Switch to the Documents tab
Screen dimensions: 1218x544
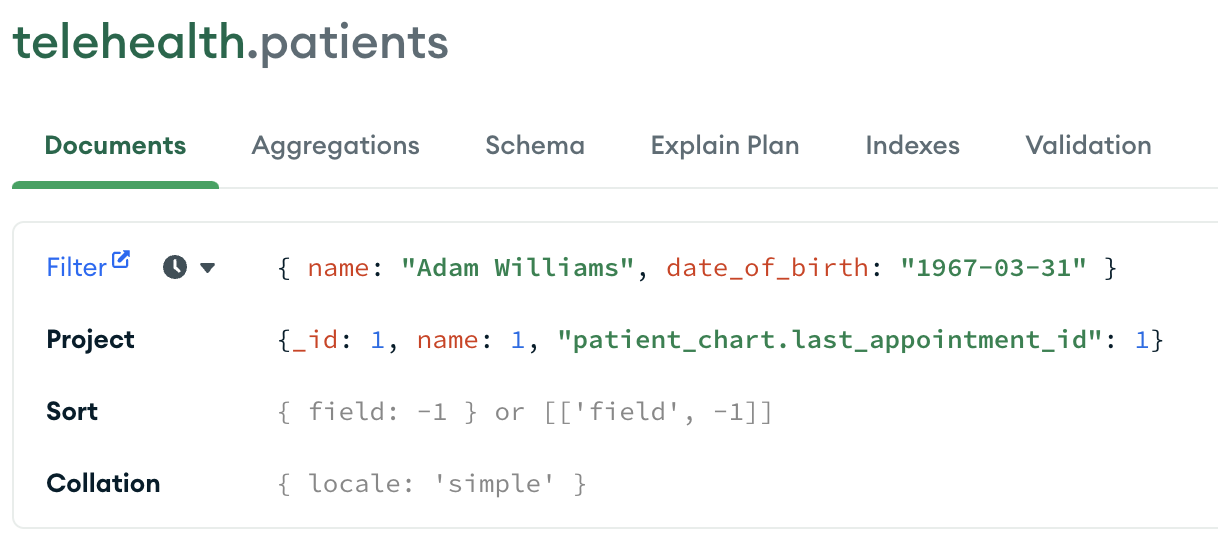[x=115, y=146]
